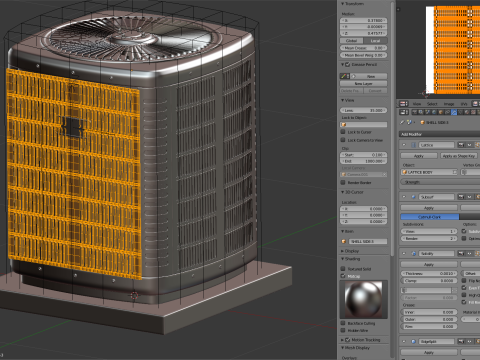Toggle EdgeSplit modifier render camera icon
Viewport: 480px width, 360px height.
click(x=461, y=342)
